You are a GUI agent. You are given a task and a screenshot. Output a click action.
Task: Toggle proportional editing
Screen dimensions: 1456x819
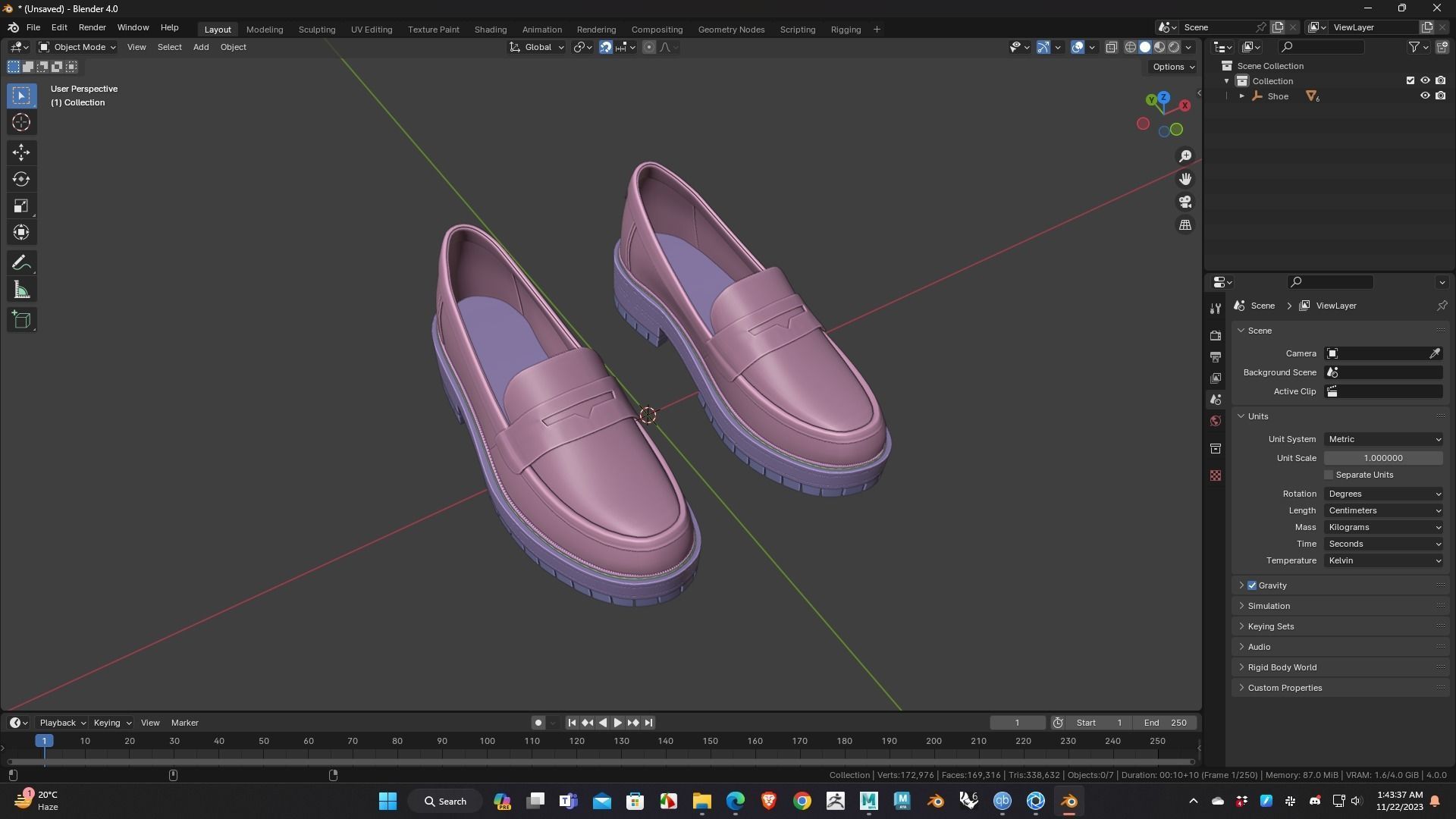pyautogui.click(x=648, y=47)
